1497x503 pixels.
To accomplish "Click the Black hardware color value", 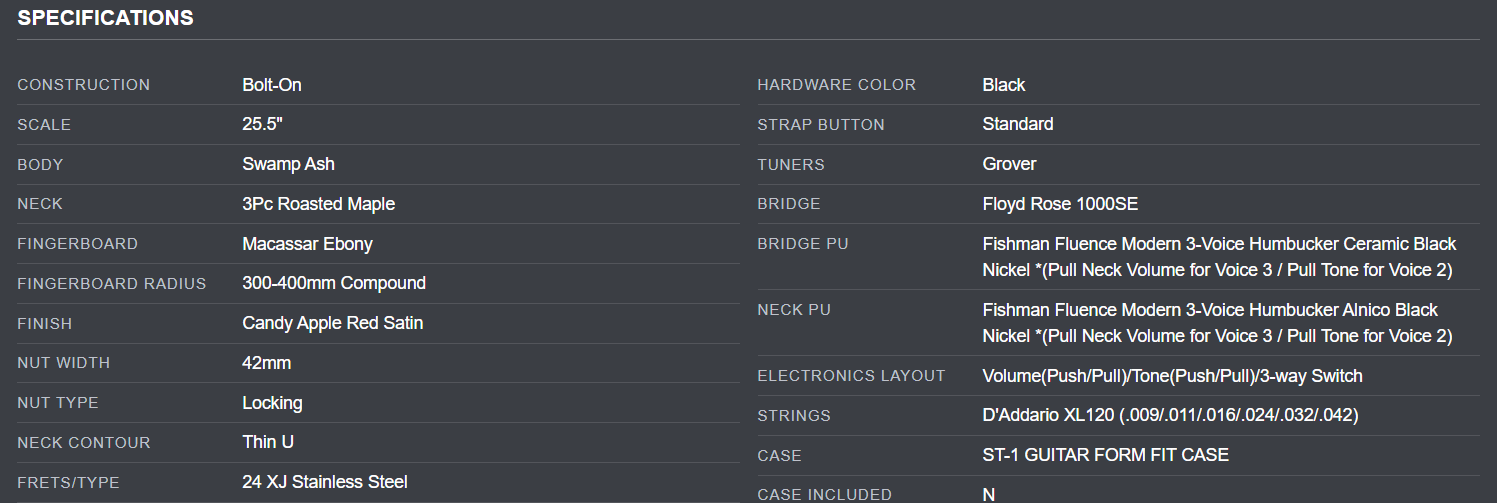I will (1003, 85).
